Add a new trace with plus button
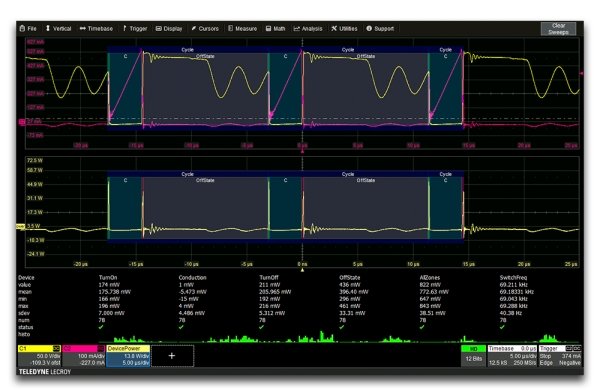The image size is (600, 390). 172,356
